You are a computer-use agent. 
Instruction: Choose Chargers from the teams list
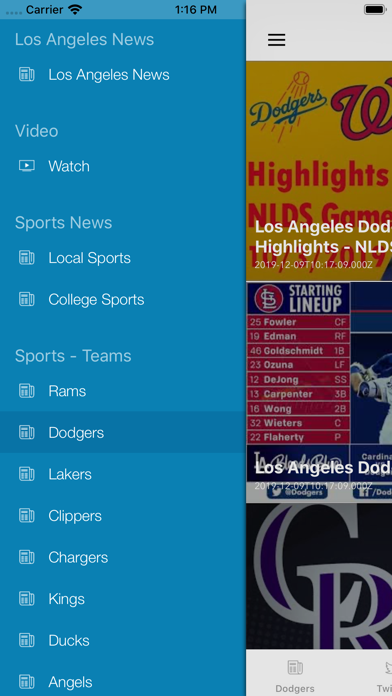coord(123,558)
